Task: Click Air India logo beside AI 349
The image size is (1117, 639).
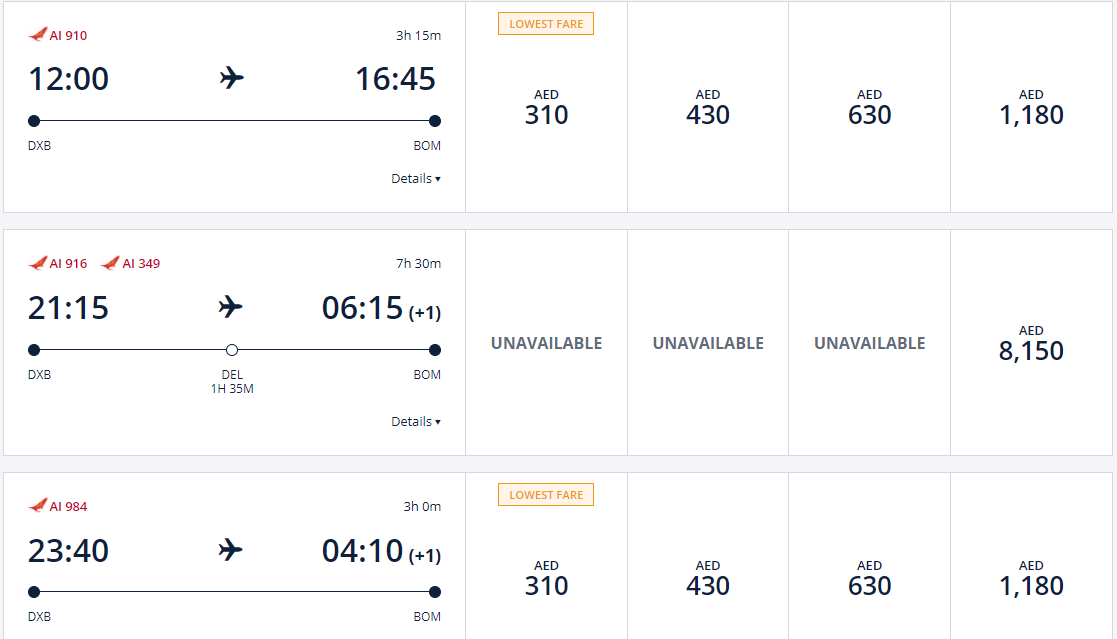Action: (110, 263)
